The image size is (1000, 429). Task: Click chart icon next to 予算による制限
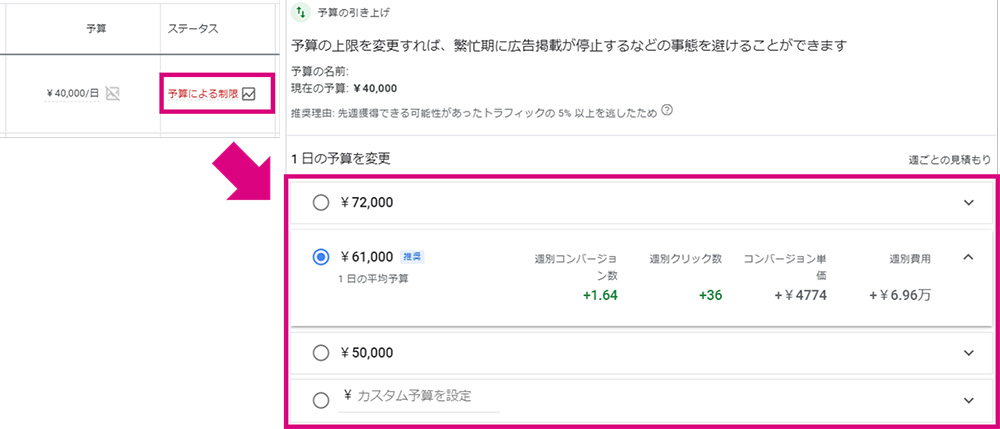249,94
